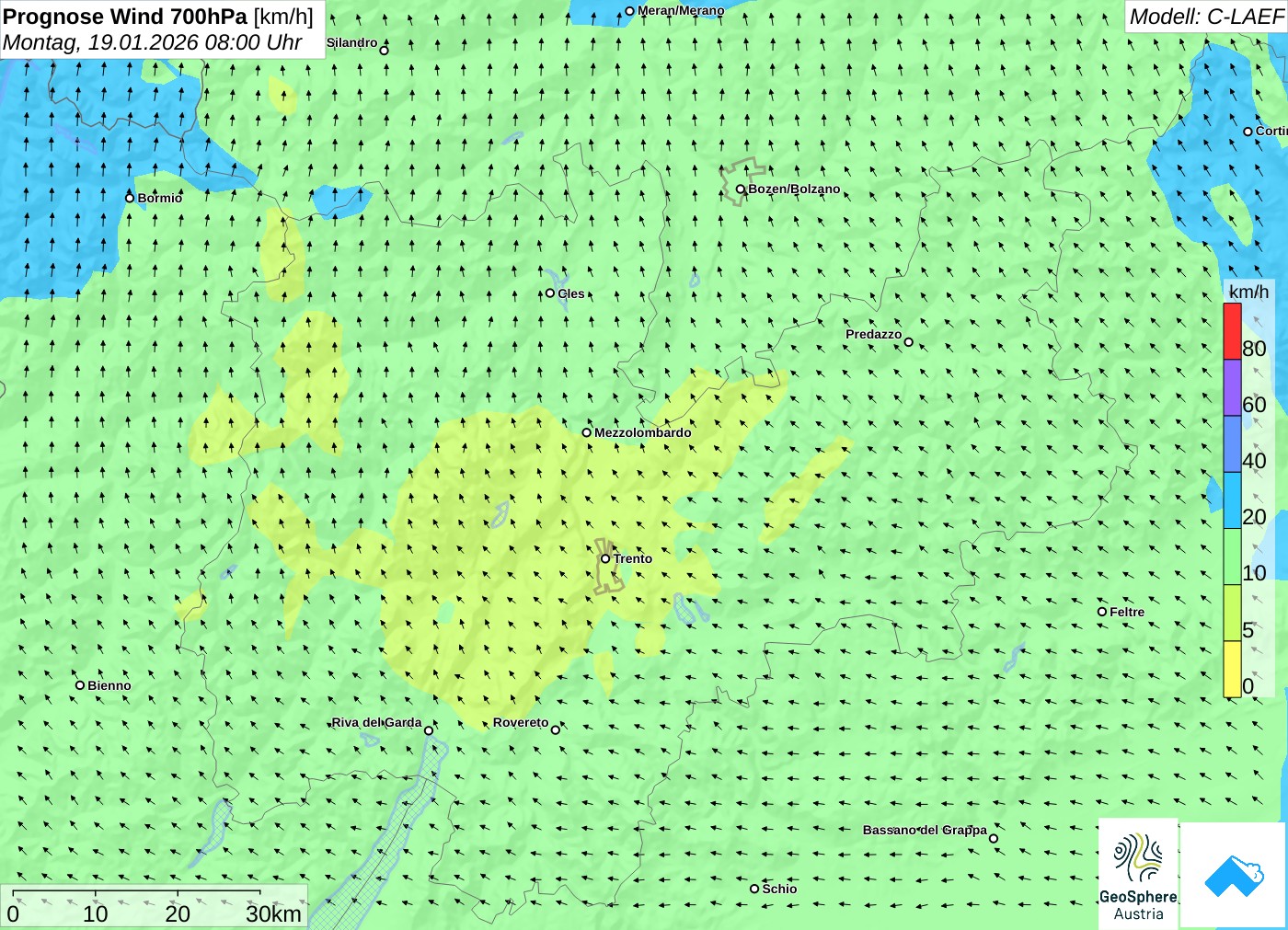Image resolution: width=1288 pixels, height=930 pixels.
Task: Click the "10" label on the scale bar
Action: point(96,914)
